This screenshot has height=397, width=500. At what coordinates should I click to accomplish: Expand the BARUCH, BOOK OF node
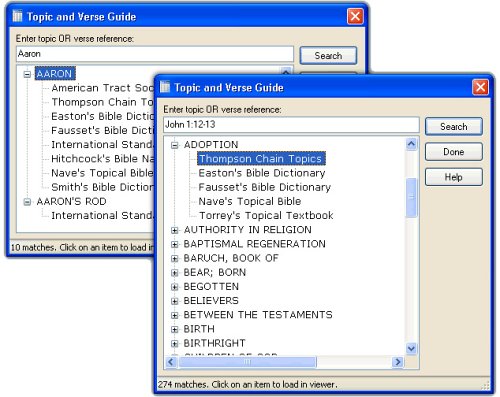point(174,258)
